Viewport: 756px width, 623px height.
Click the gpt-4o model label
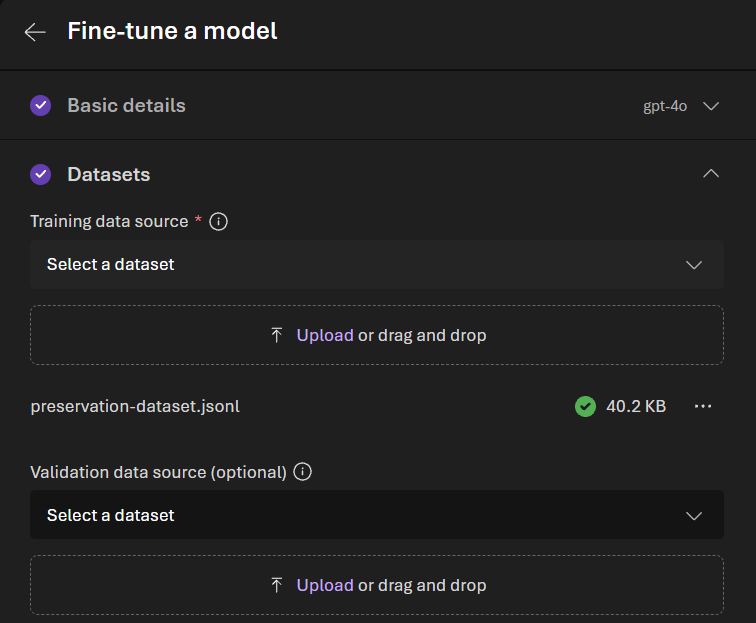665,106
